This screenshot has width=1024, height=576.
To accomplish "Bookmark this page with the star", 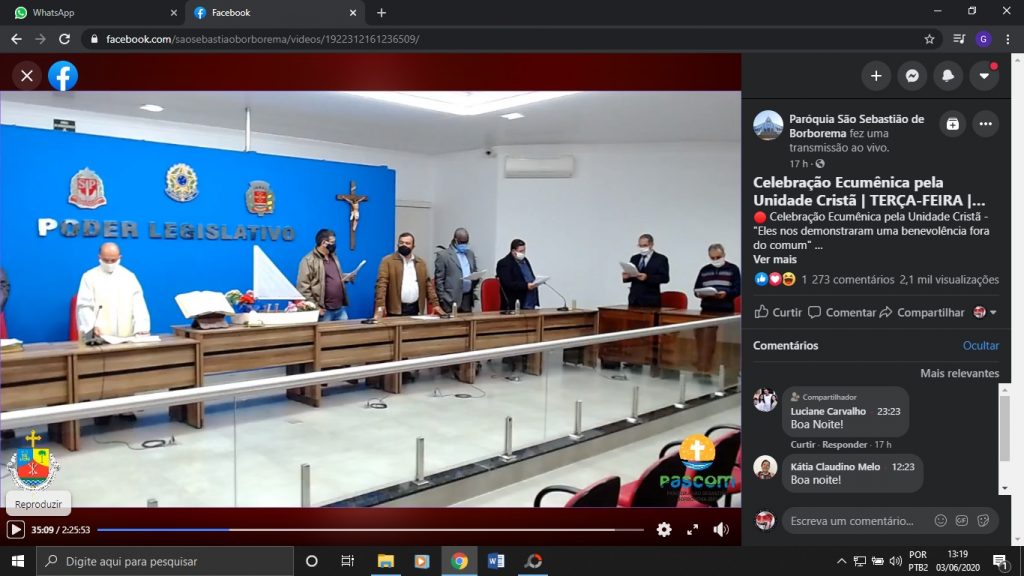I will pos(929,39).
